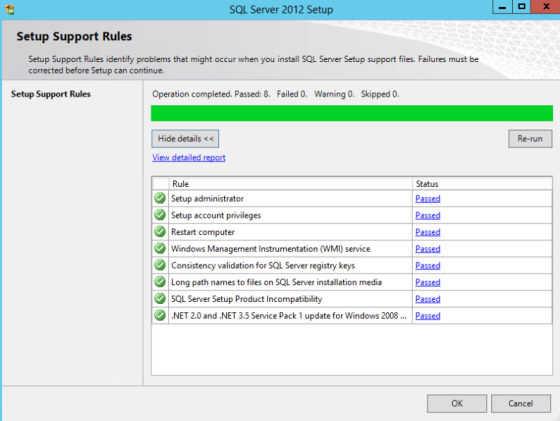Open the View detailed report link
The width and height of the screenshot is (560, 421).
tap(189, 157)
